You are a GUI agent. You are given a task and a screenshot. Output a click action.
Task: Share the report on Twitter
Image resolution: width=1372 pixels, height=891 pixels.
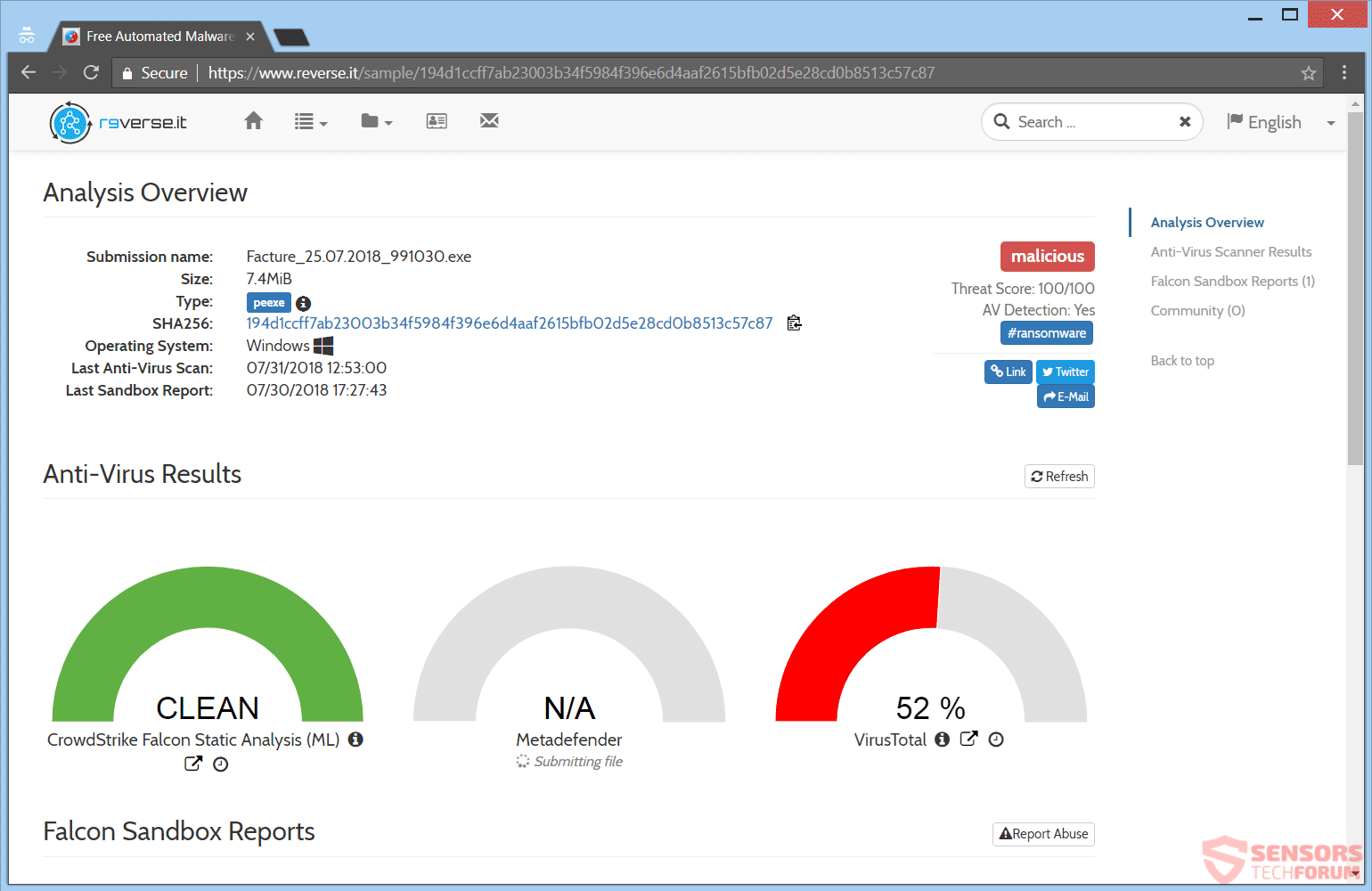1066,372
